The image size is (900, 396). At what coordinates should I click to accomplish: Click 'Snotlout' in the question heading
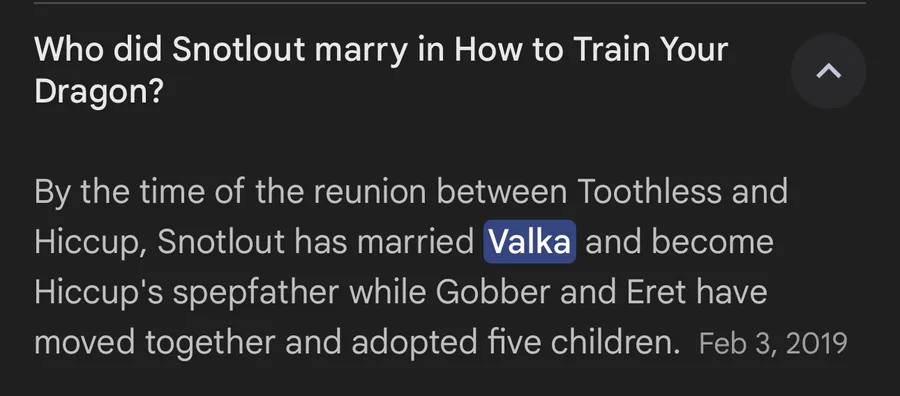pyautogui.click(x=239, y=49)
